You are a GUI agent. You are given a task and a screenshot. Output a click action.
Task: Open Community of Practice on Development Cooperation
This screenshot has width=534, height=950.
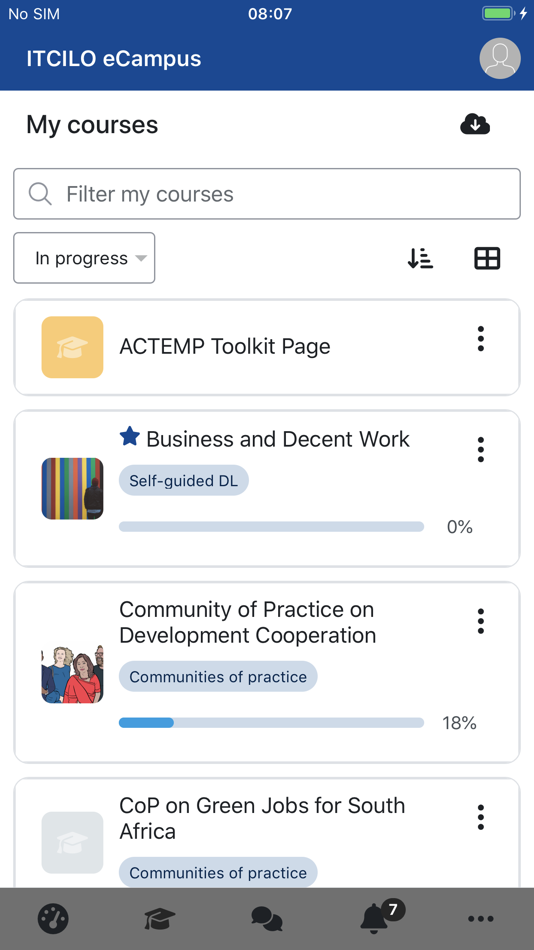[247, 622]
